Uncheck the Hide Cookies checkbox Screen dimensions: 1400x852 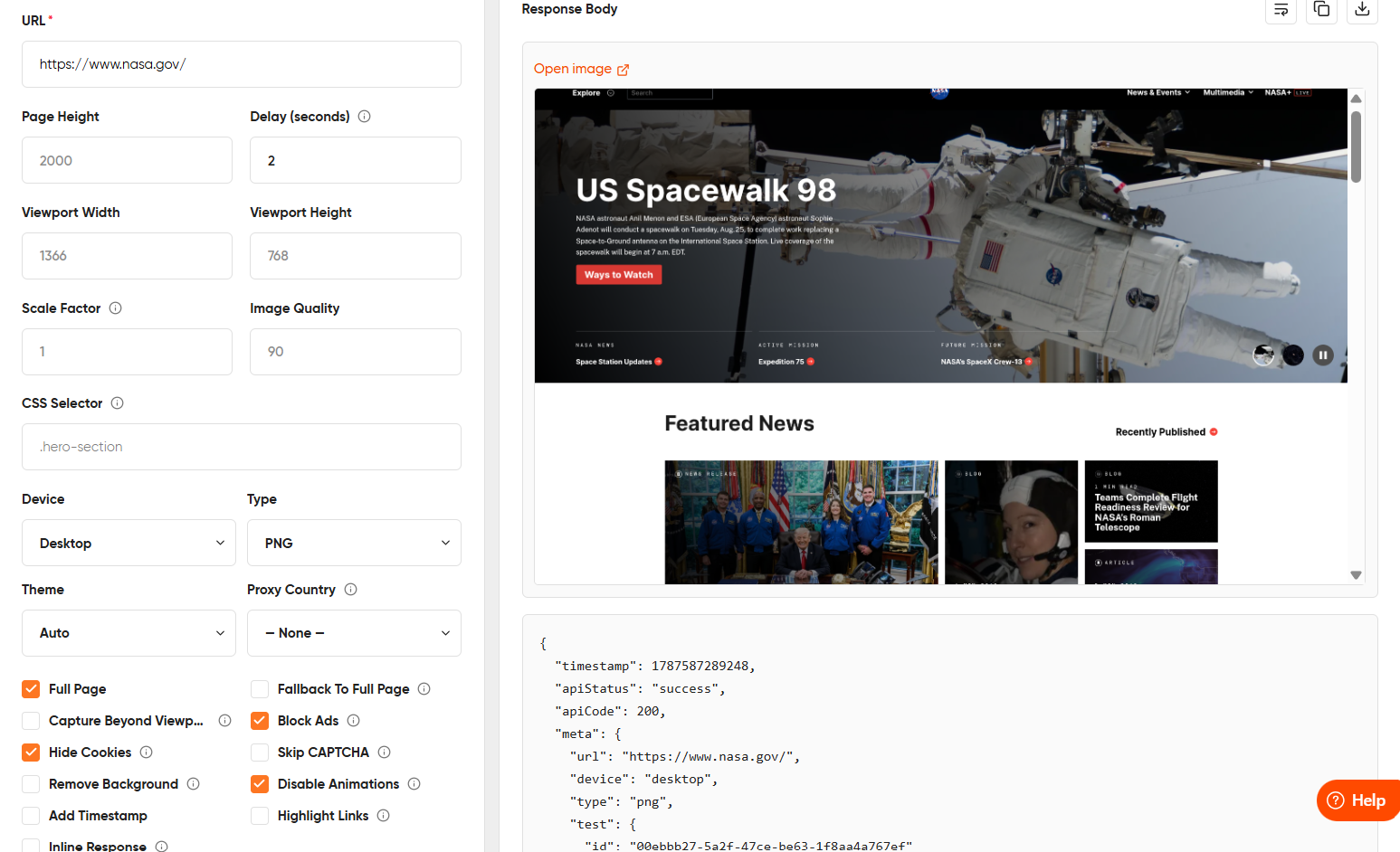click(31, 753)
